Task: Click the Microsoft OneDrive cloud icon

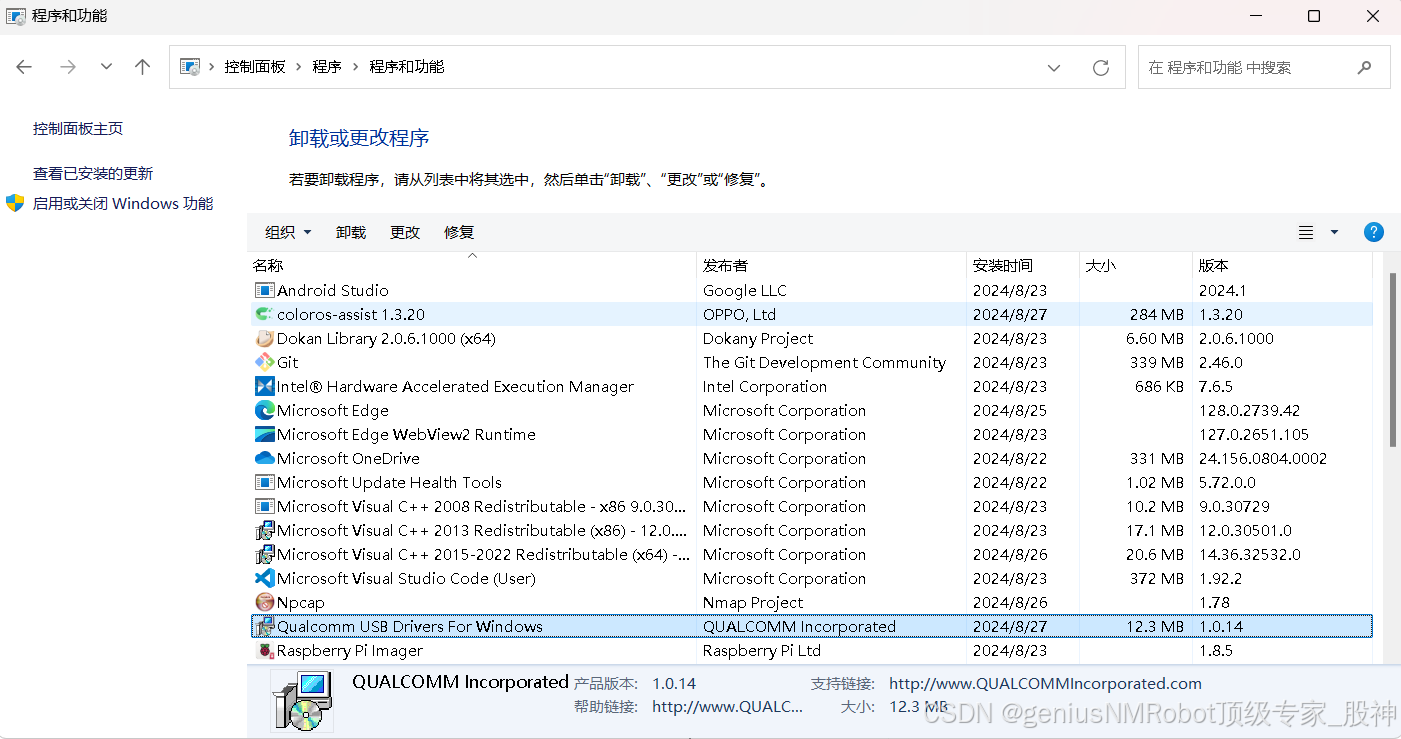Action: pos(264,458)
